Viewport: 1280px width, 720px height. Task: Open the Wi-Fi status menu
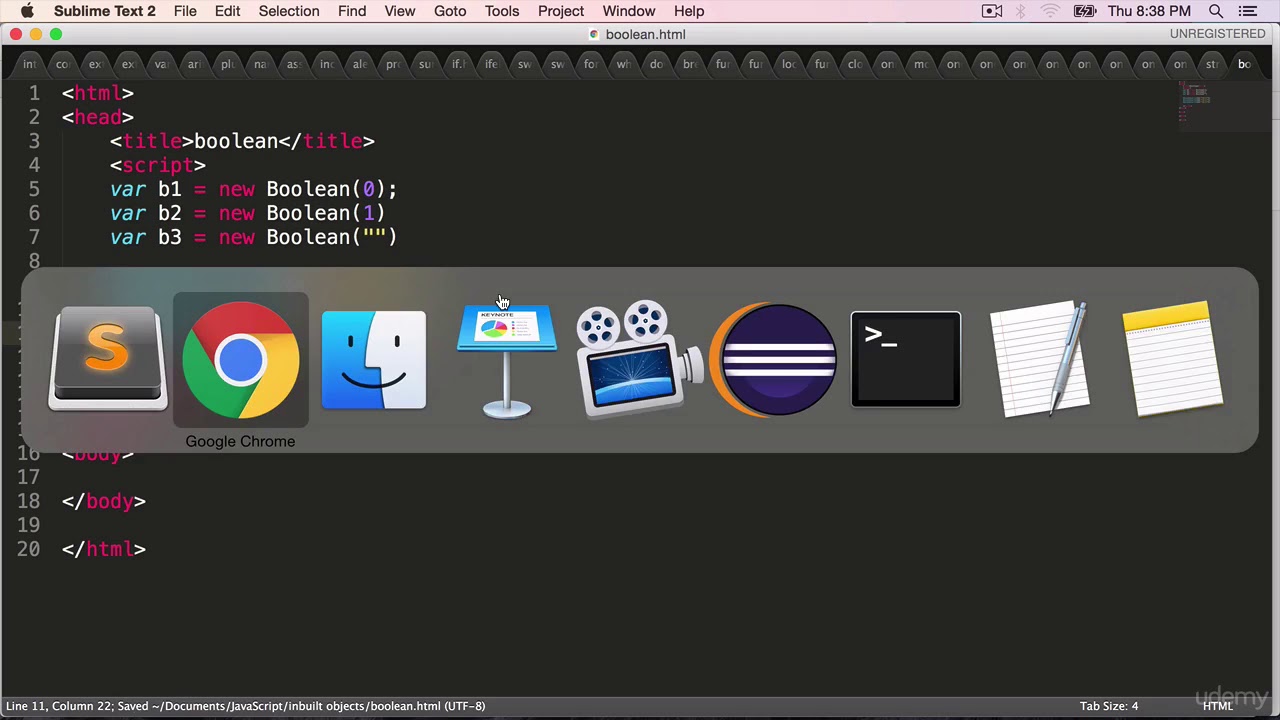pyautogui.click(x=1050, y=11)
